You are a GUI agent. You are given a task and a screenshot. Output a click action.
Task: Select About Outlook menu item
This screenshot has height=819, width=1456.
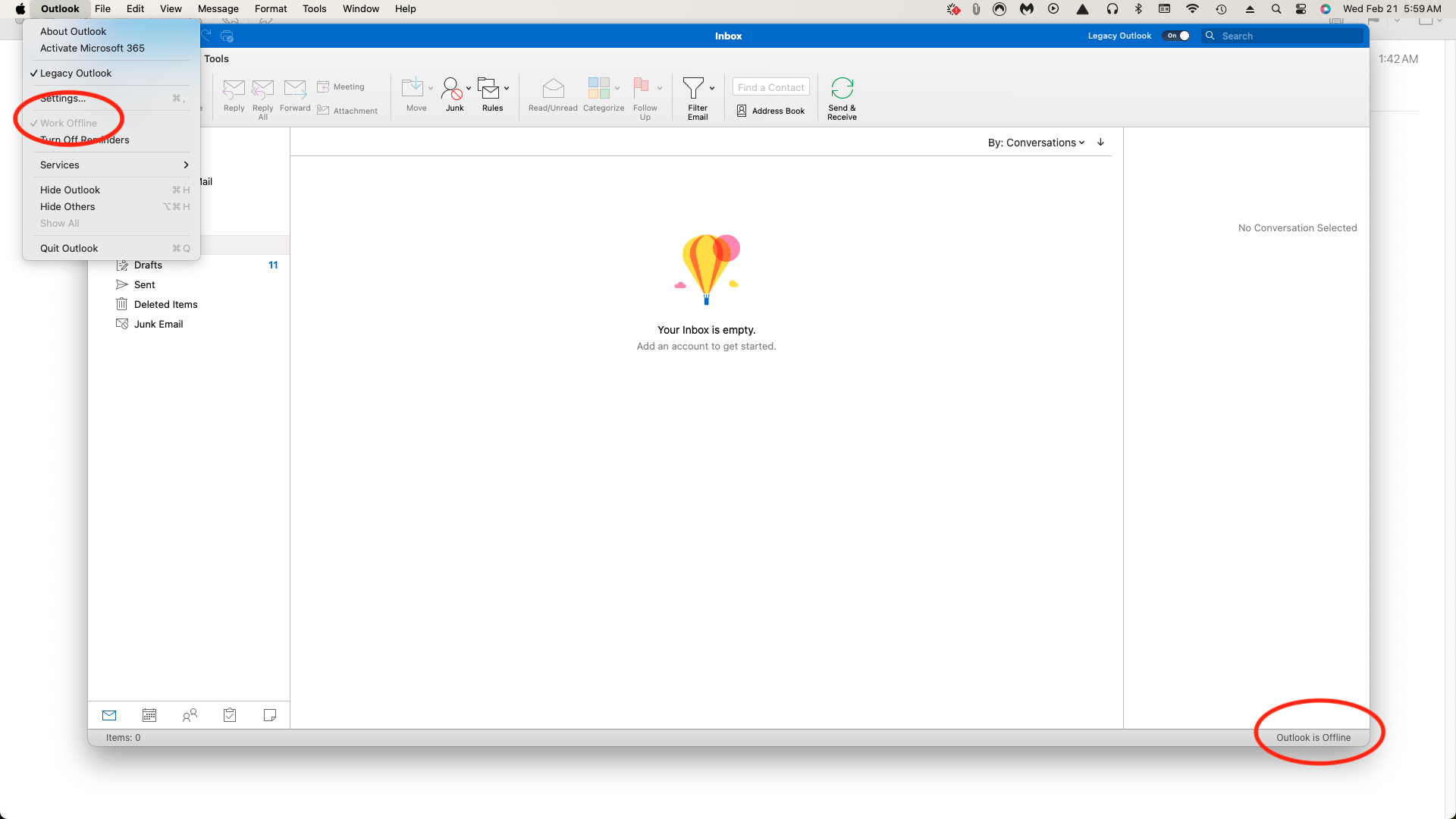click(111, 31)
